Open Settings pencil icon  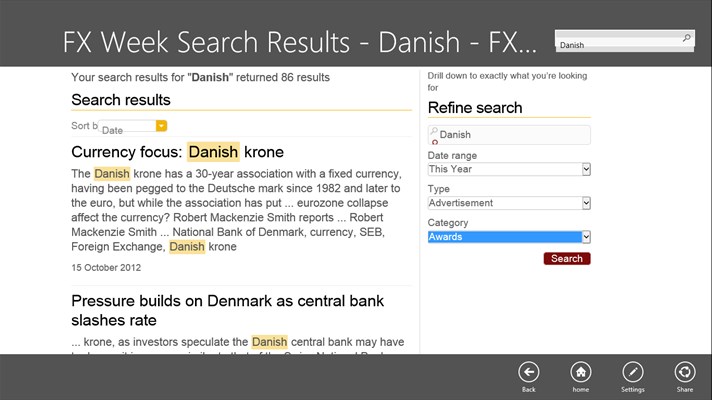(632, 372)
